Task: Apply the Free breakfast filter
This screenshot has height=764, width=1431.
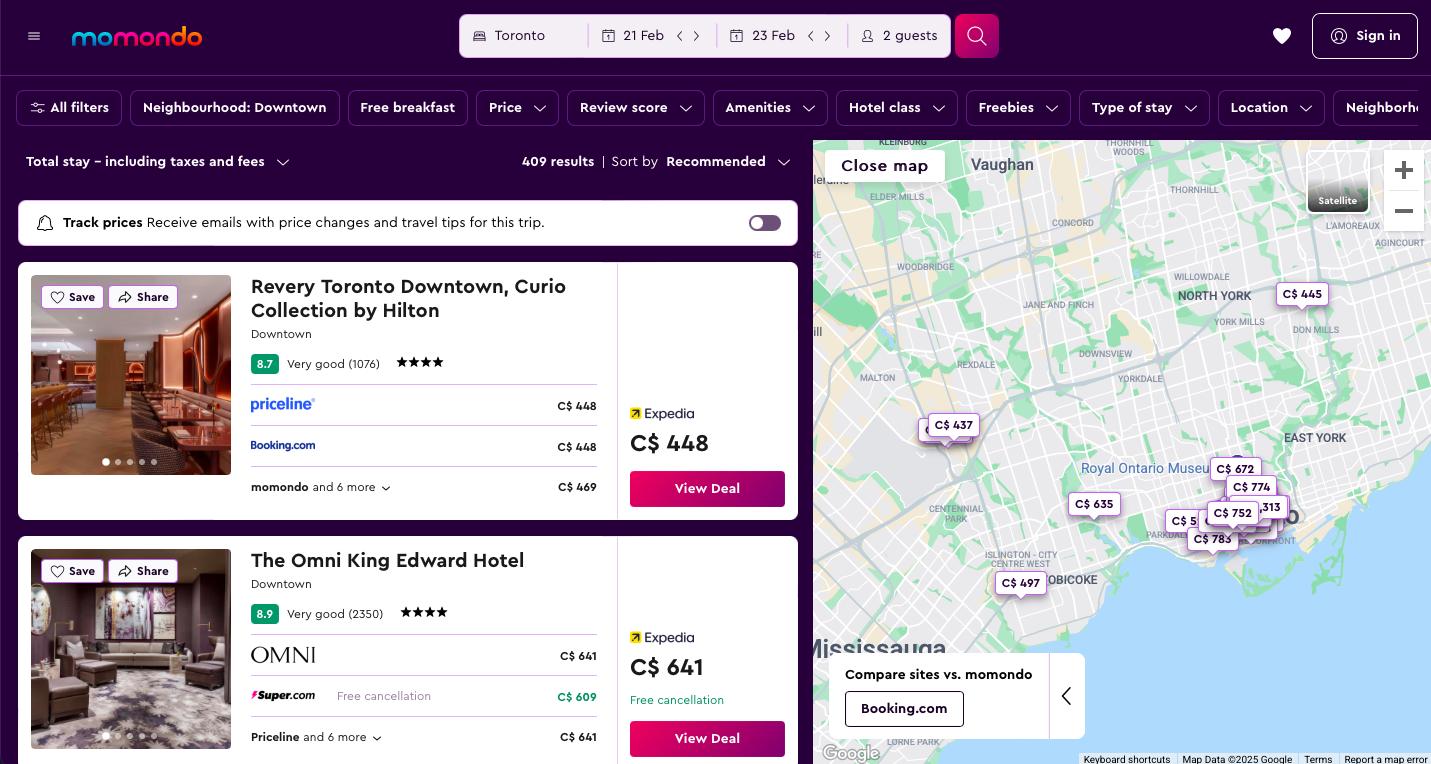Action: [407, 108]
